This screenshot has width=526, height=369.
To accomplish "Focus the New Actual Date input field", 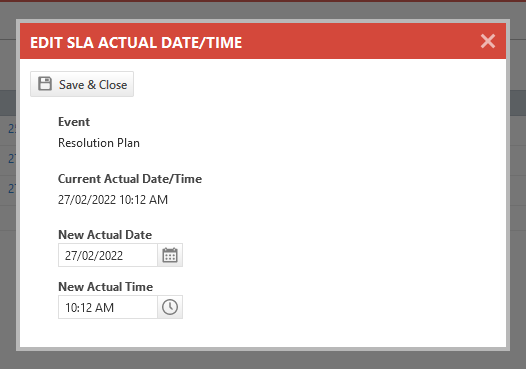I will pyautogui.click(x=108, y=255).
